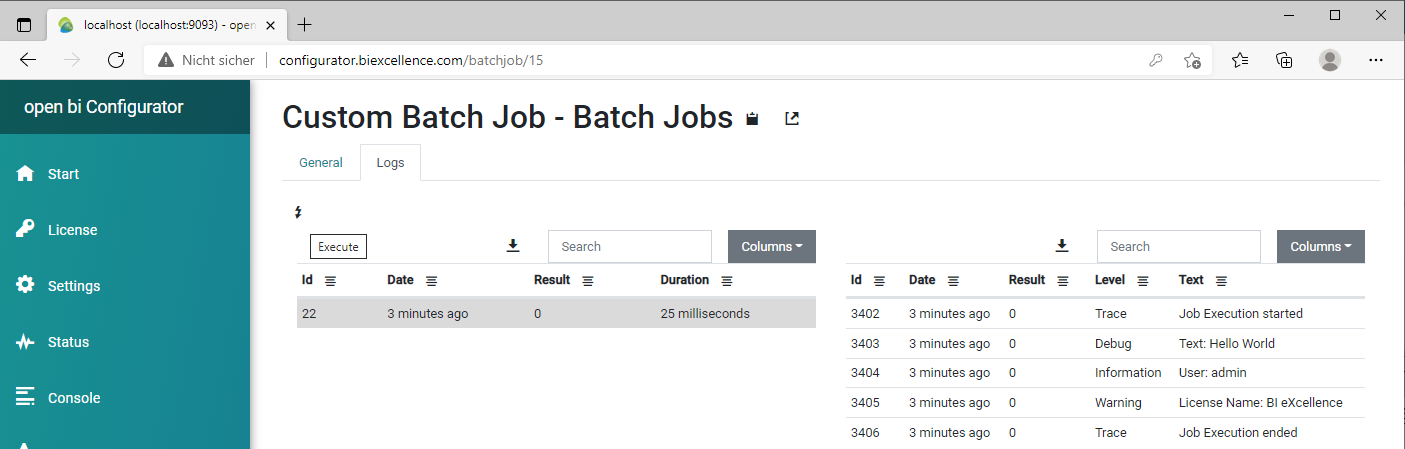The image size is (1405, 449).
Task: Click the browser refresh button
Action: coord(116,60)
